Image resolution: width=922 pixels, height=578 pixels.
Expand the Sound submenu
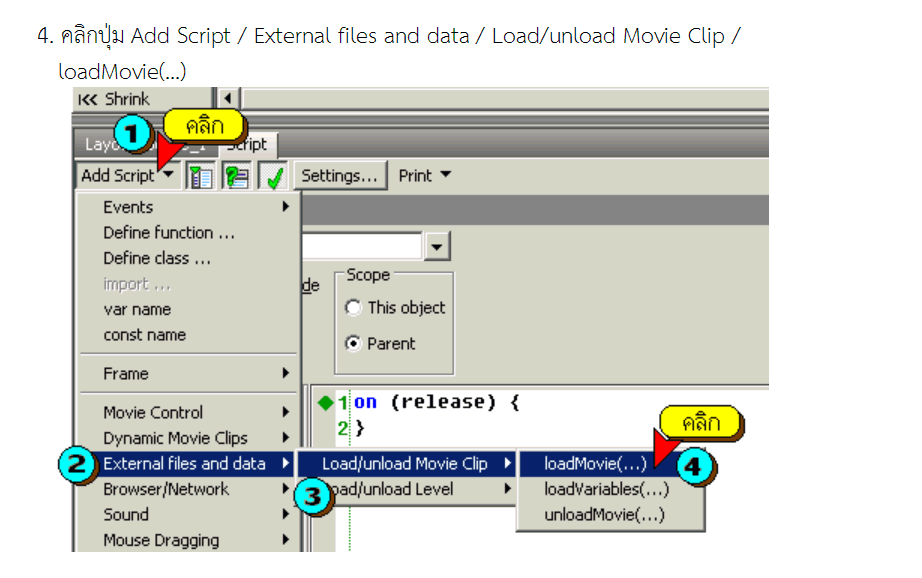pyautogui.click(x=188, y=514)
